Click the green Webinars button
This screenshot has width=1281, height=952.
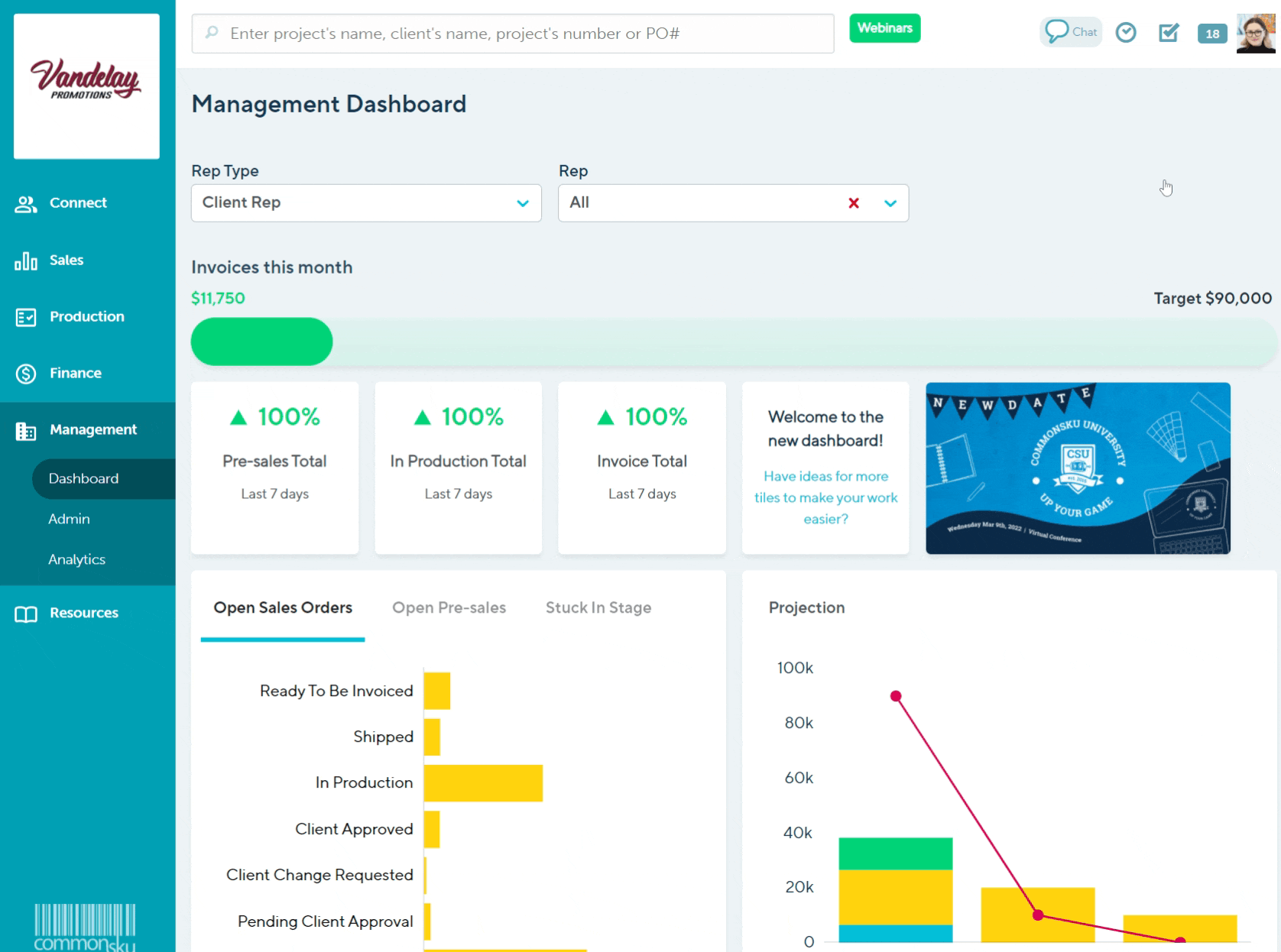coord(884,28)
